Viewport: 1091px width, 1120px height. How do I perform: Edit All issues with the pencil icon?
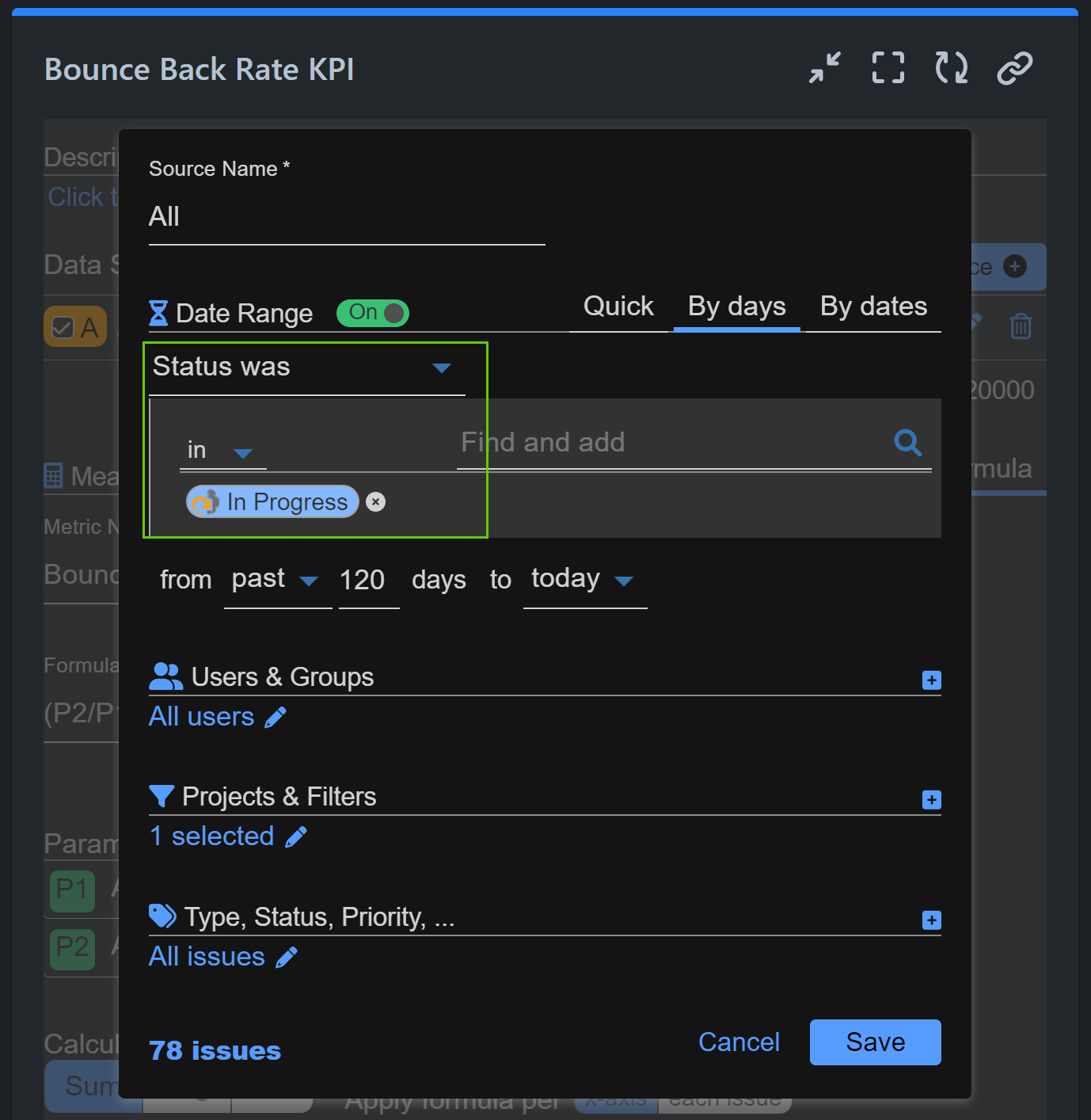[286, 957]
